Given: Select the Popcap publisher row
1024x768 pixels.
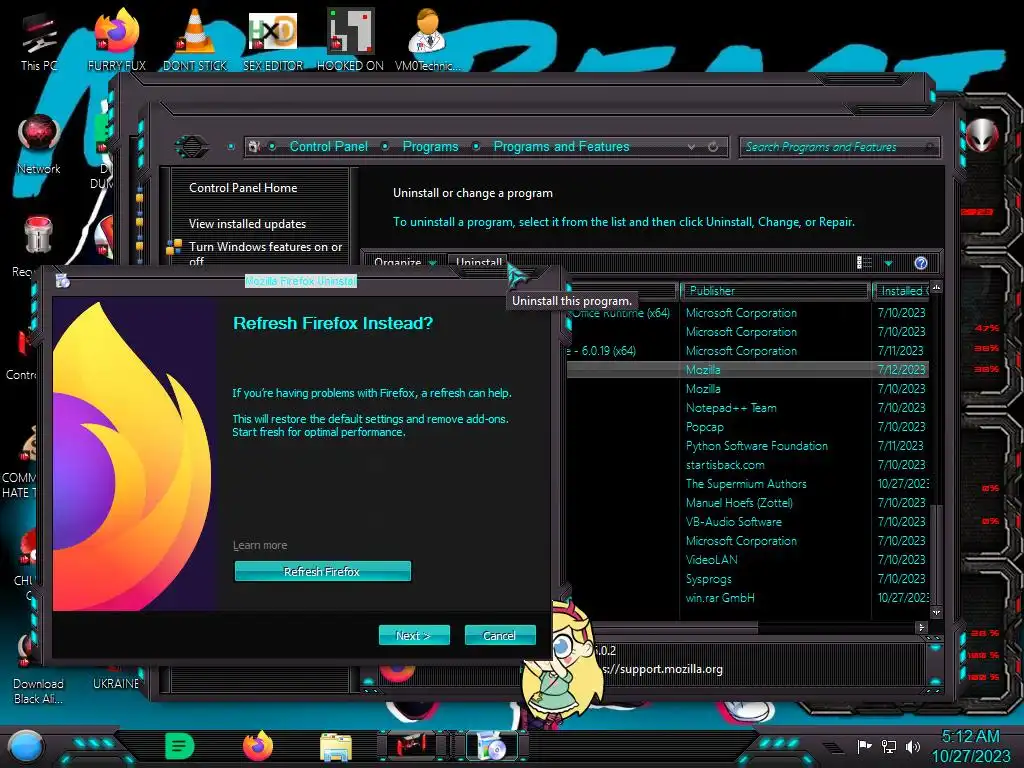Looking at the screenshot, I should point(748,426).
